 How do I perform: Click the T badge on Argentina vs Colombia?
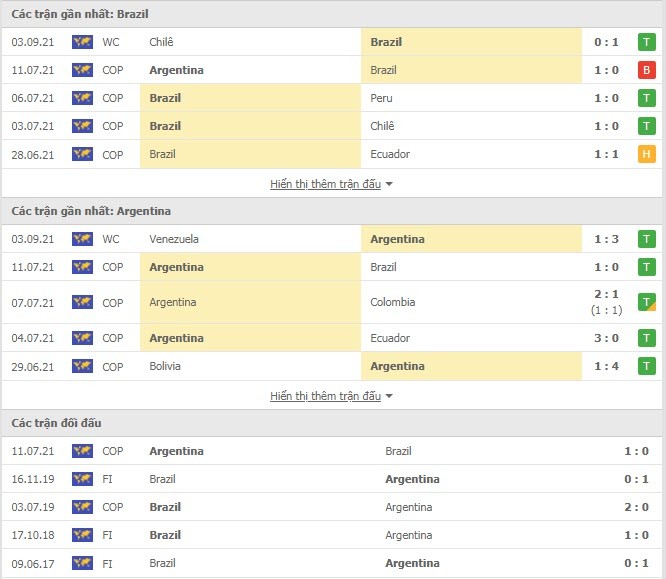[646, 302]
